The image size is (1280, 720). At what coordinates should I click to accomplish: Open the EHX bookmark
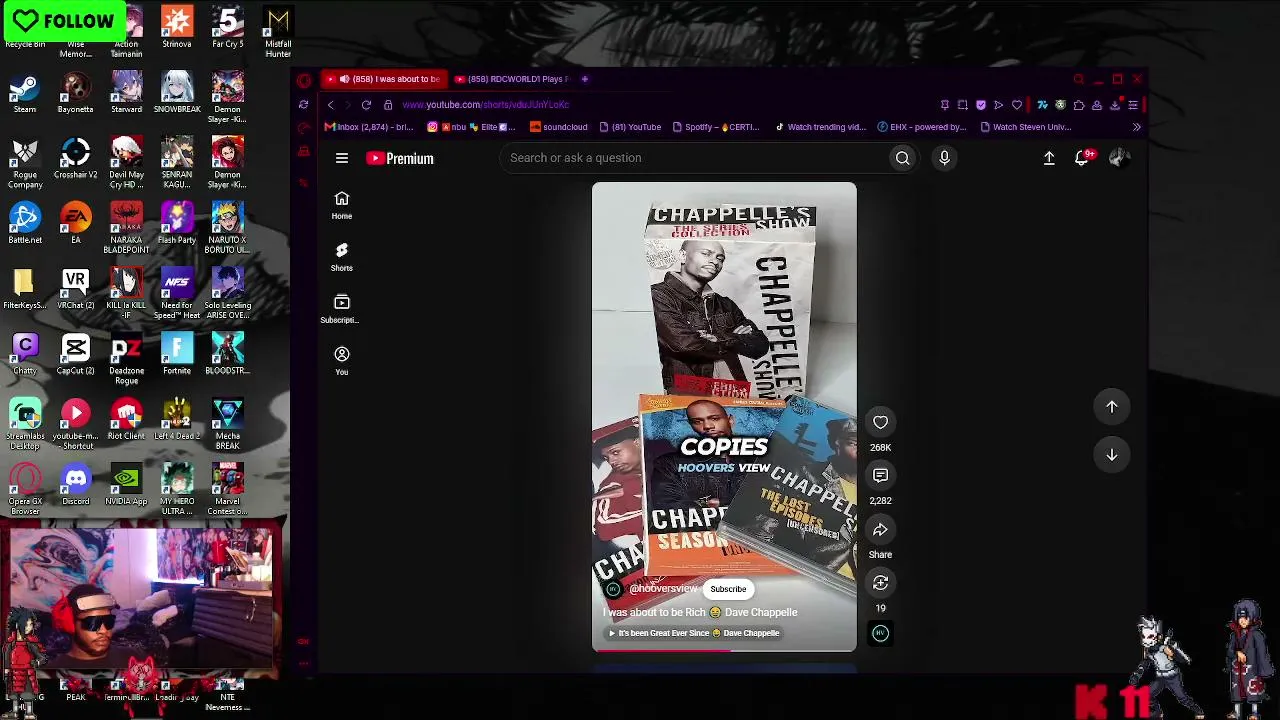click(922, 127)
